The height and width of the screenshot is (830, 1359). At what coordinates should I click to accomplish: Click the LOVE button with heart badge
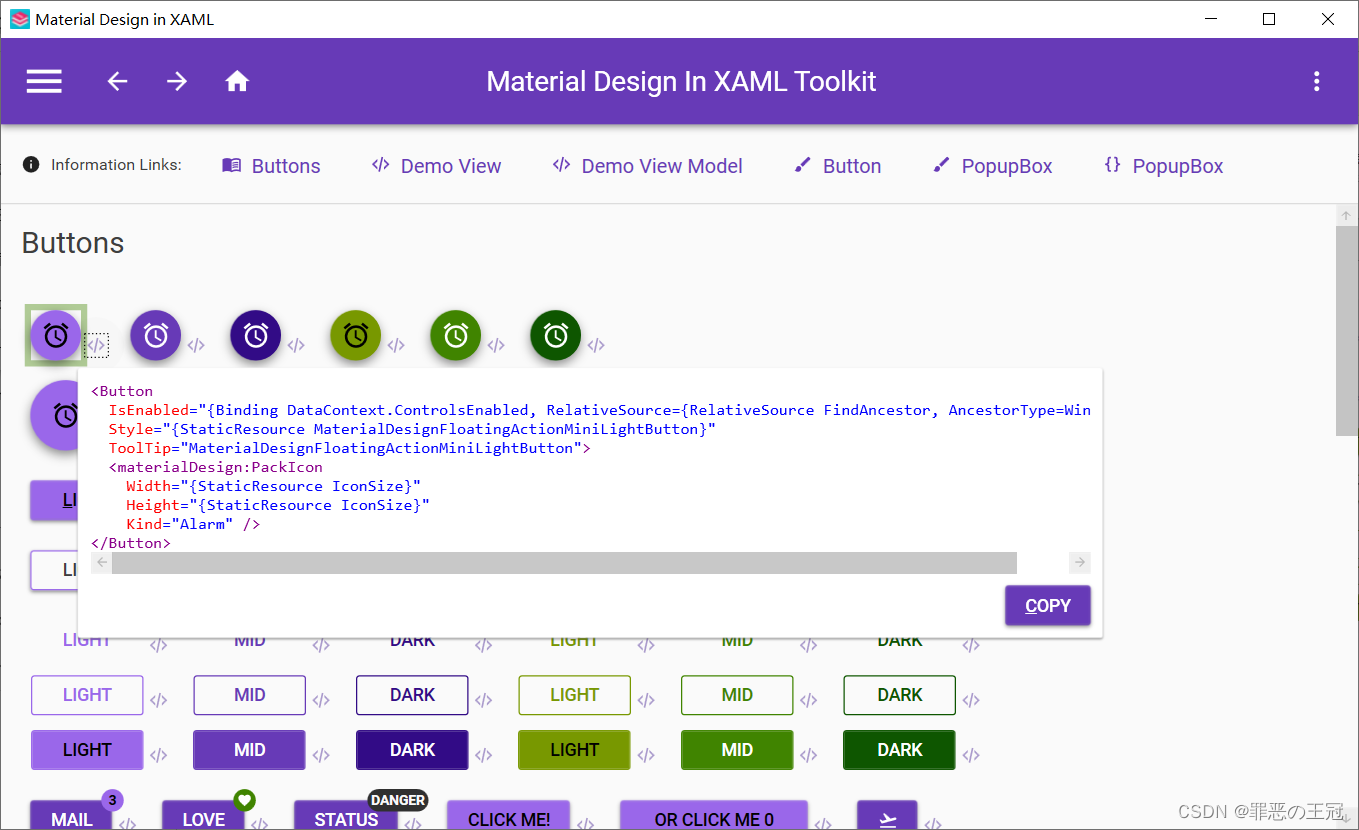(x=204, y=816)
